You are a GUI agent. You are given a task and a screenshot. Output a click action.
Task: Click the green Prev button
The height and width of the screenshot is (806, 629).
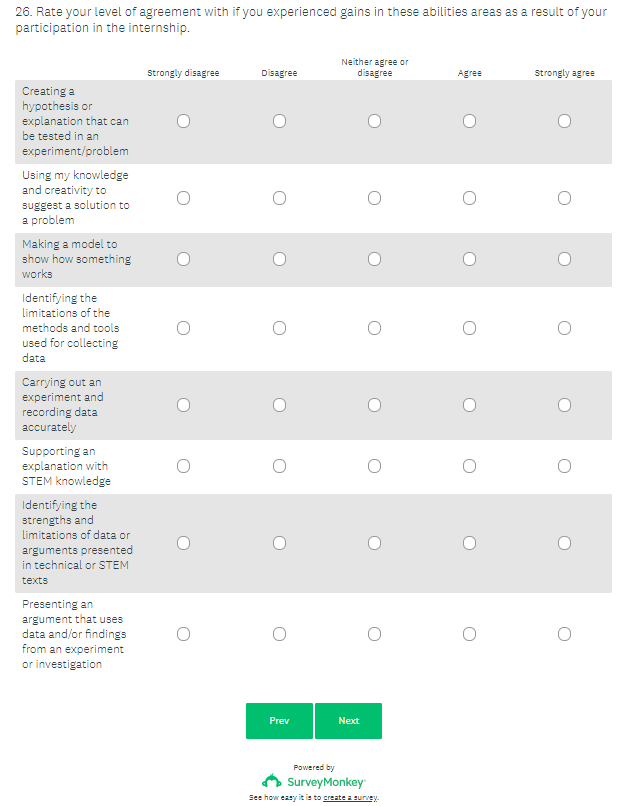[279, 721]
